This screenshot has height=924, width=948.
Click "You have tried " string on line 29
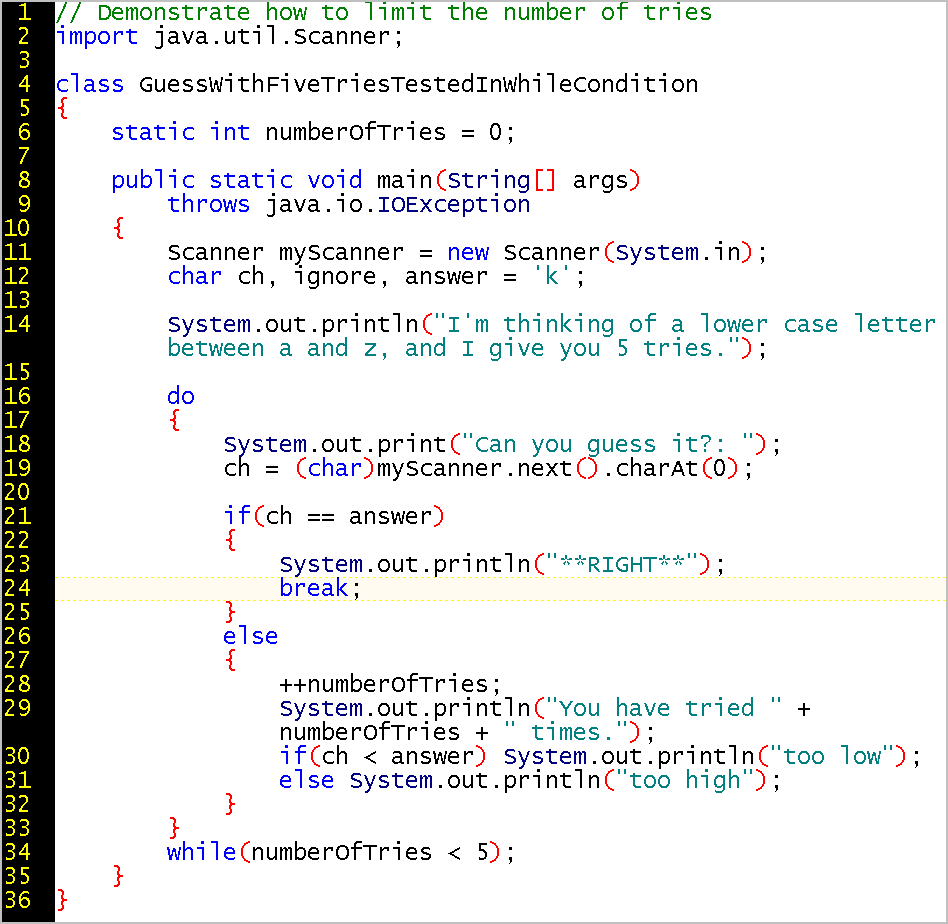(663, 708)
